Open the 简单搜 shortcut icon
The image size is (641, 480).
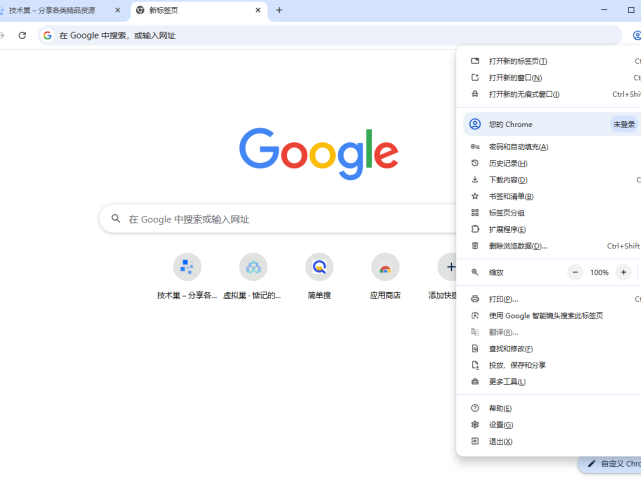coord(319,267)
